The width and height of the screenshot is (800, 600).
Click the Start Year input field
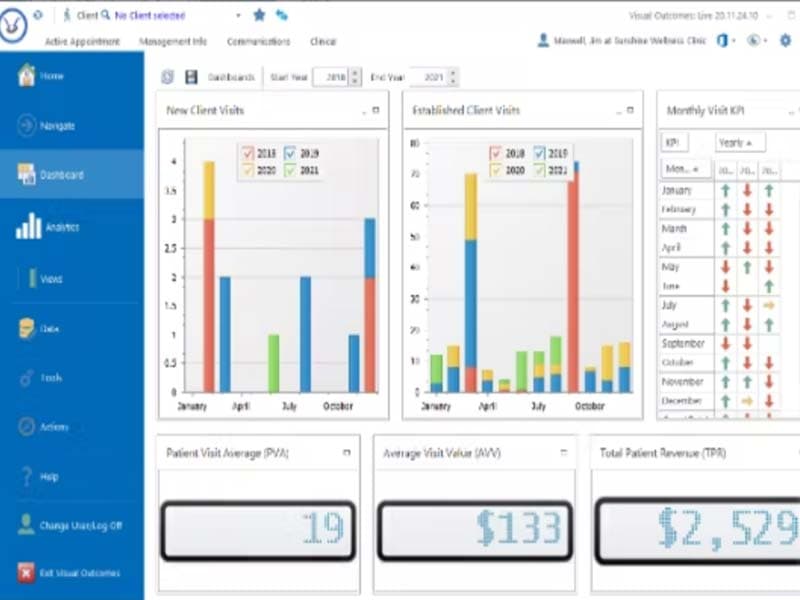(x=331, y=77)
